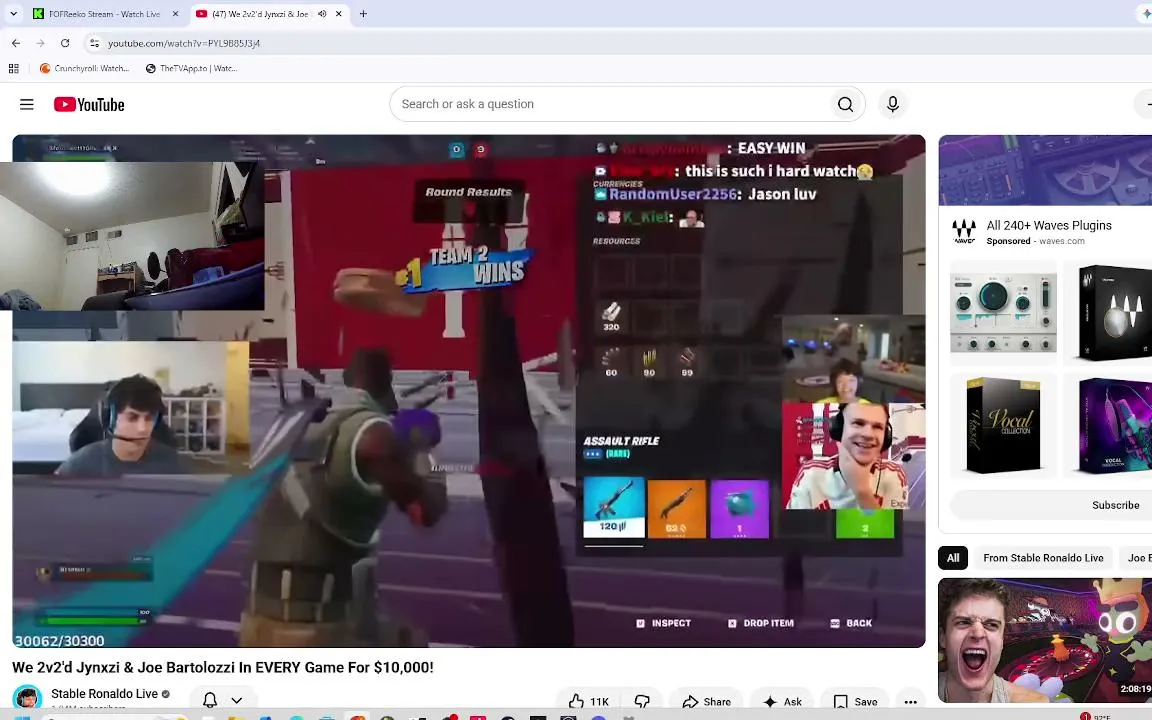Image resolution: width=1152 pixels, height=720 pixels.
Task: Switch to the FOFReeko Stream tab
Action: click(104, 14)
